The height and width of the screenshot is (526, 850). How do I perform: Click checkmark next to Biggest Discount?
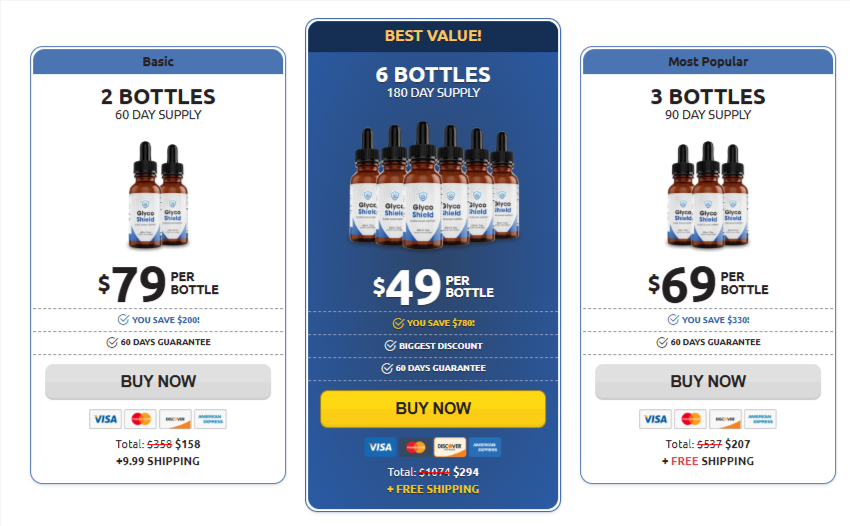pyautogui.click(x=390, y=346)
